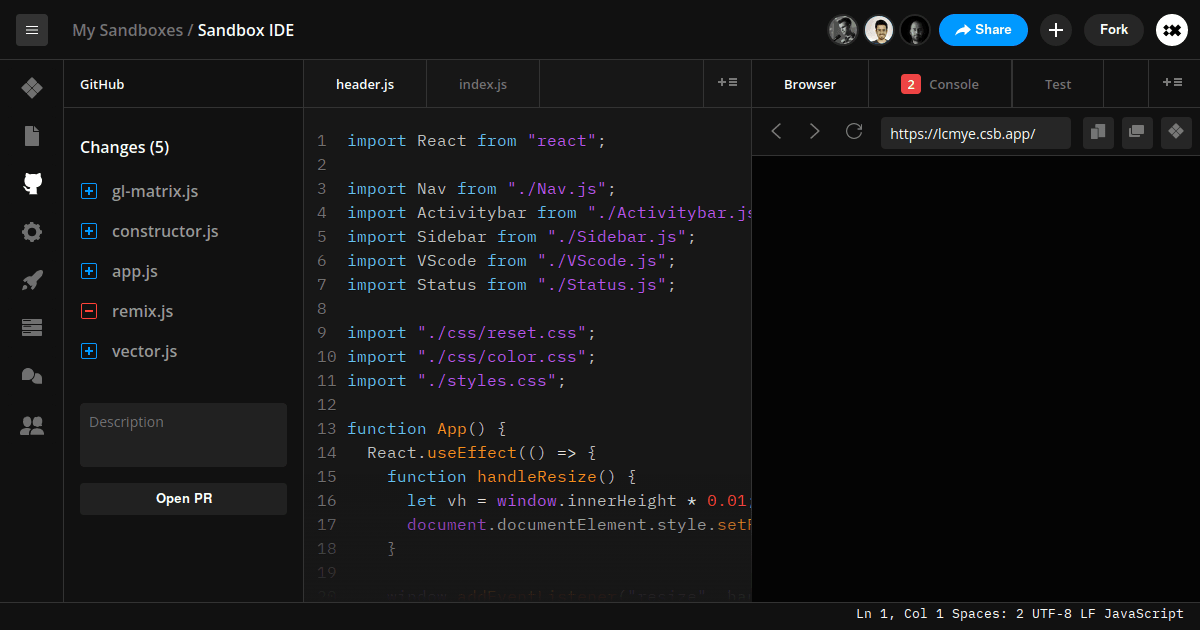1200x630 pixels.
Task: Open the GitHub panel in the sidebar
Action: pyautogui.click(x=31, y=183)
